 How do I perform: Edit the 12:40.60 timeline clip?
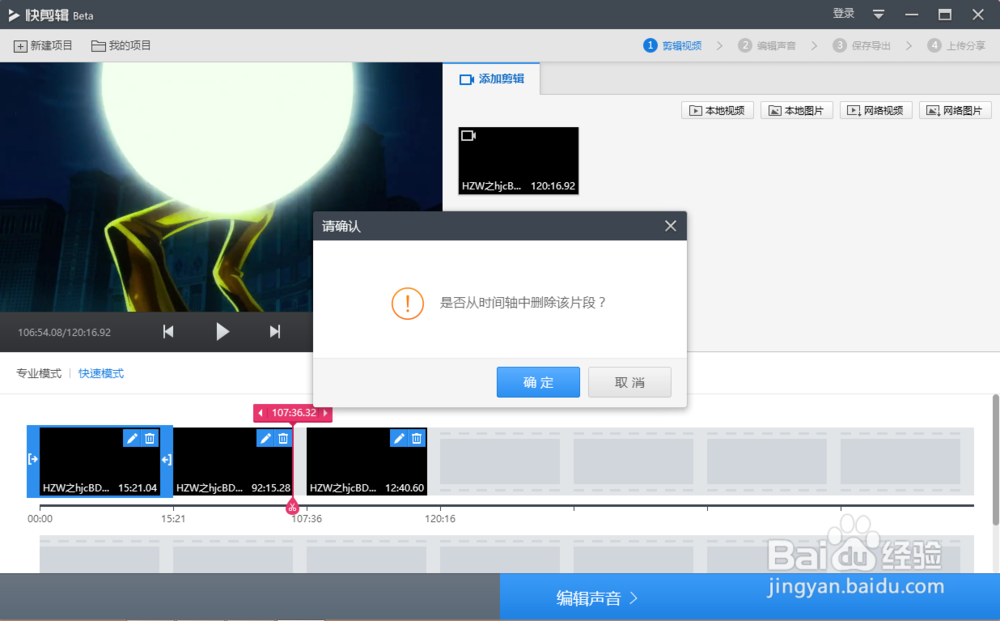[x=399, y=438]
